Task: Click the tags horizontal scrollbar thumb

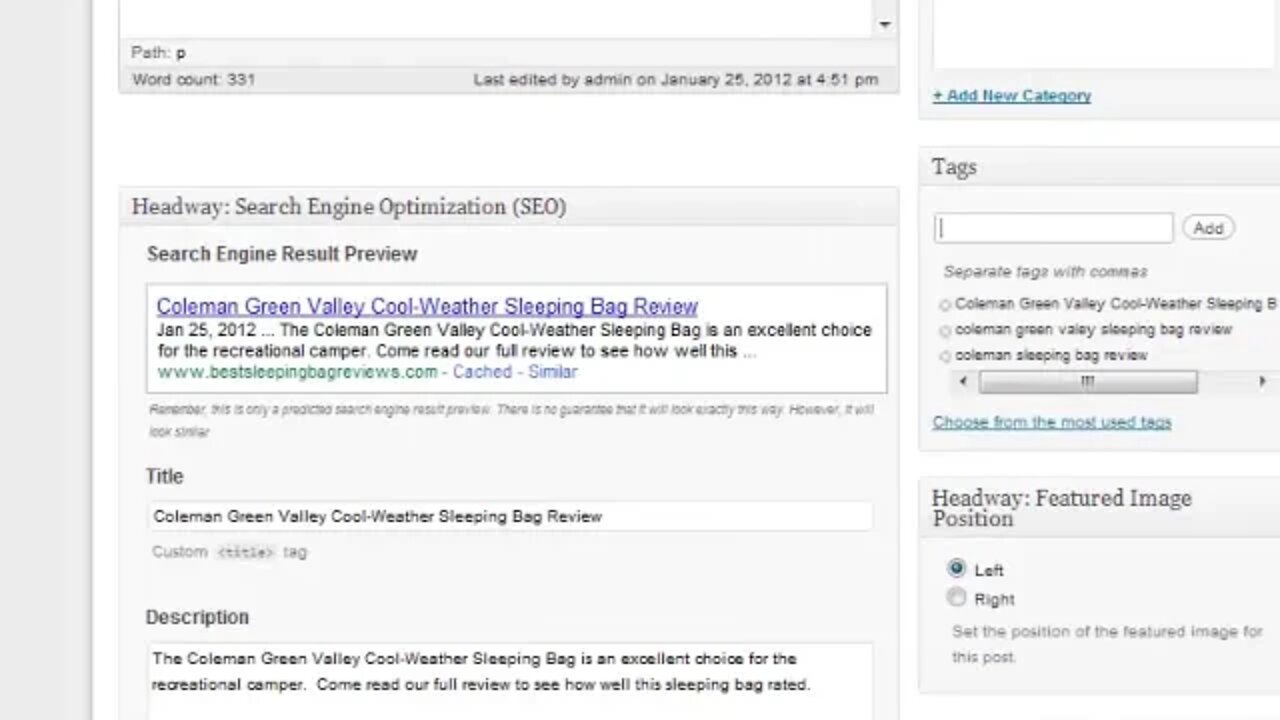Action: 1088,381
